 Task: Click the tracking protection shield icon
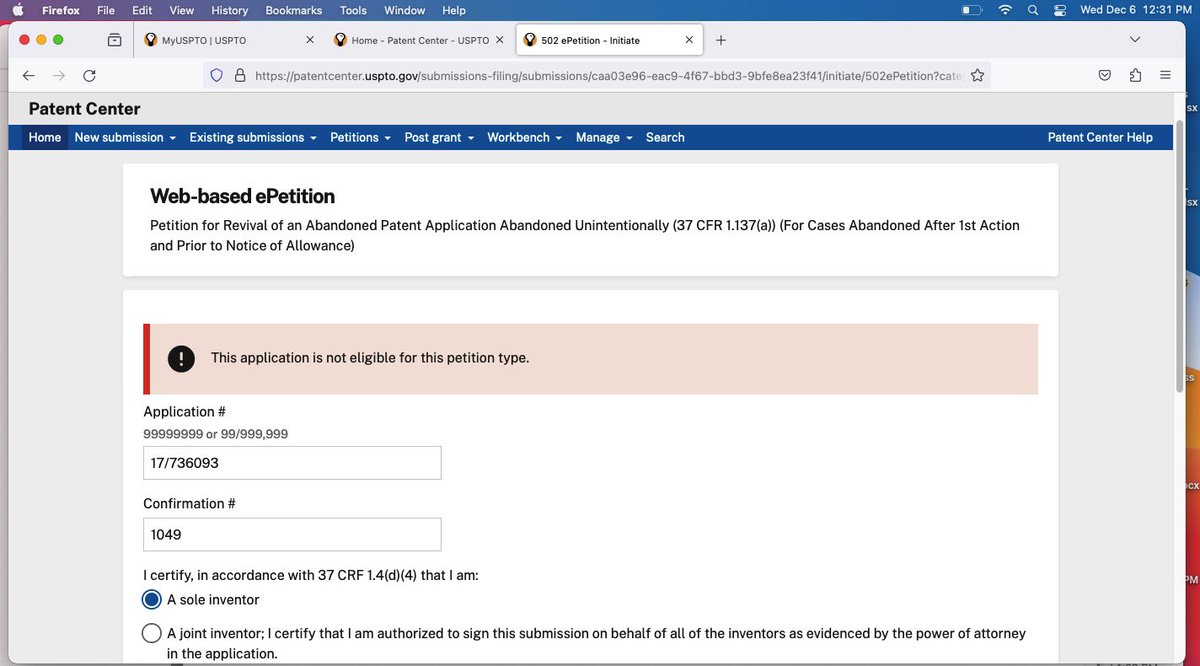click(216, 75)
